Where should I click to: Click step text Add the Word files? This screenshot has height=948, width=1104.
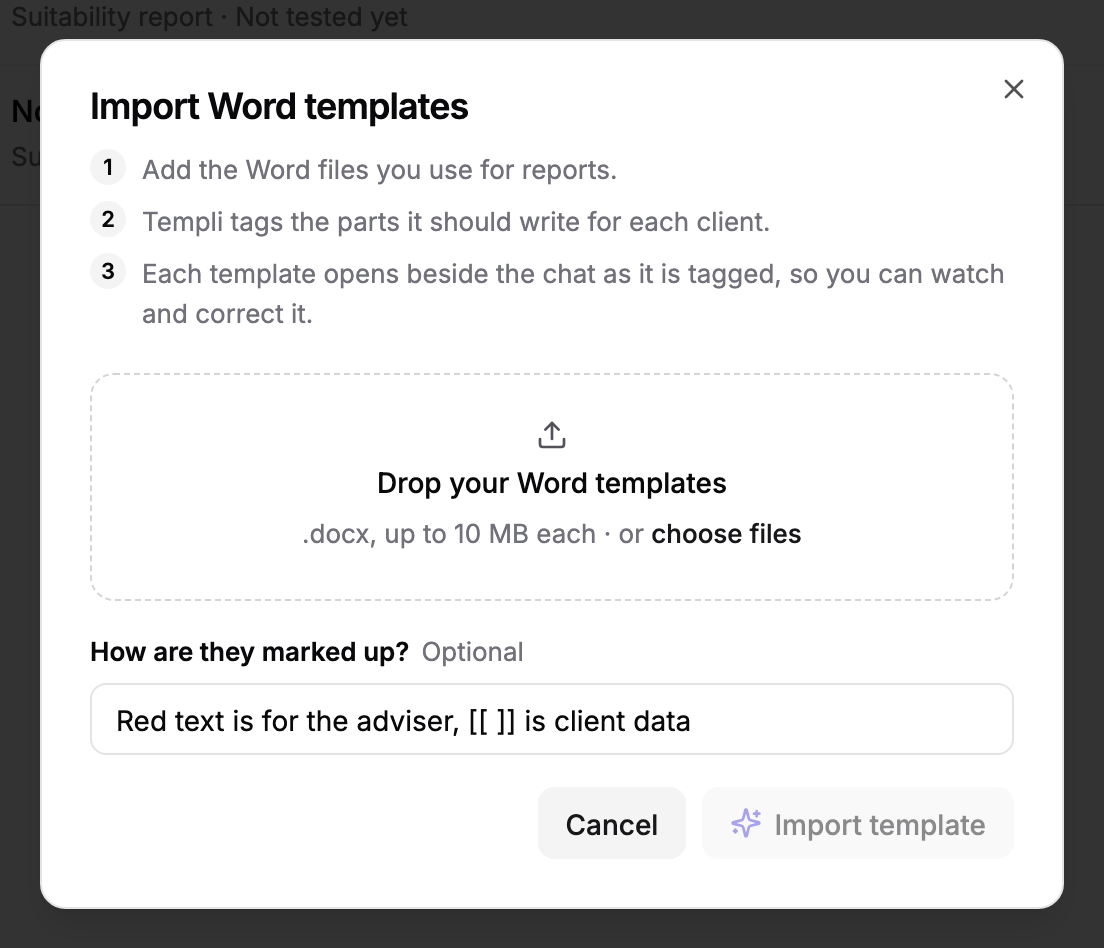click(x=380, y=170)
